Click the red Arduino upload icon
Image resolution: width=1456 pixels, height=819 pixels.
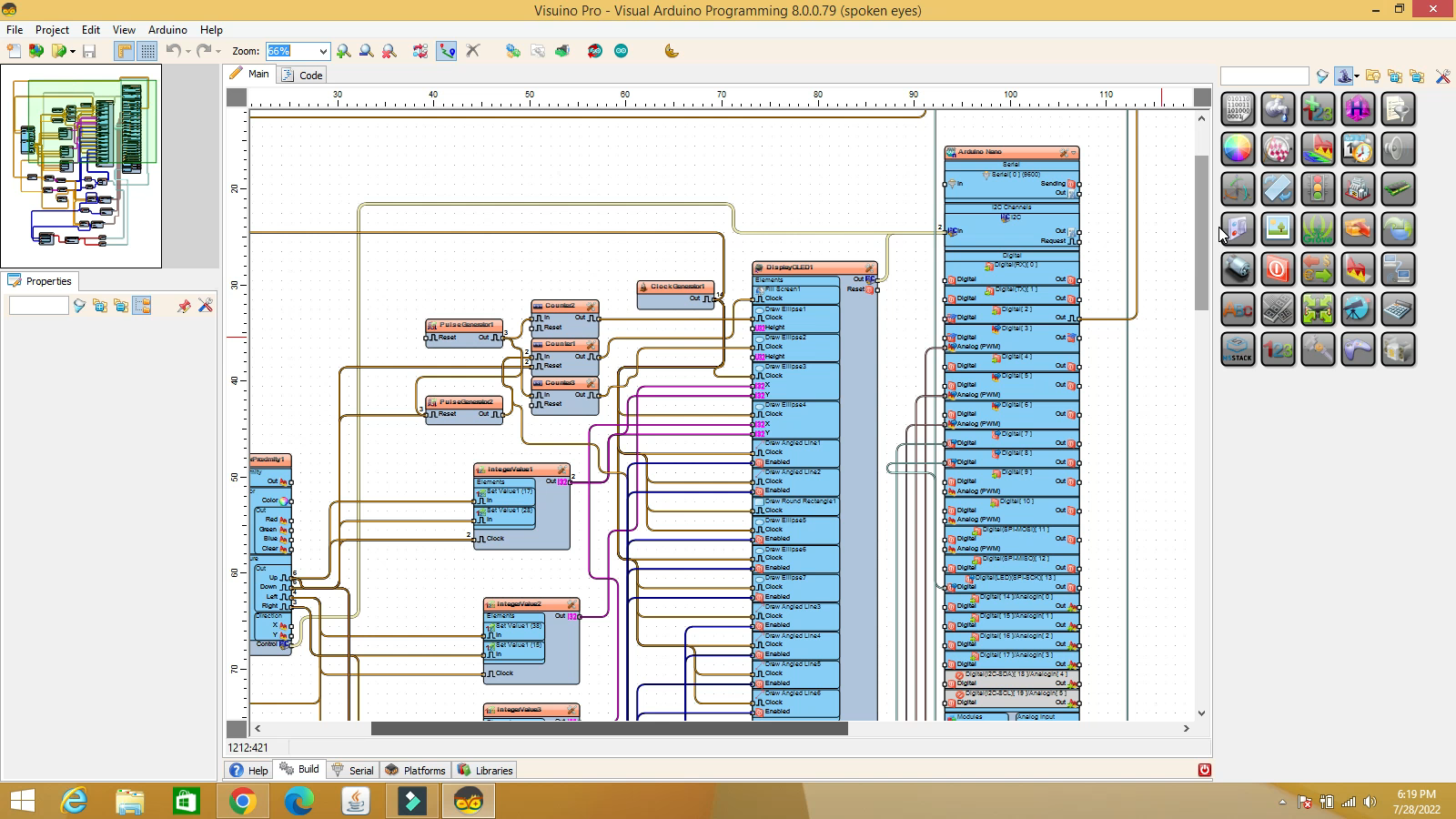[595, 51]
